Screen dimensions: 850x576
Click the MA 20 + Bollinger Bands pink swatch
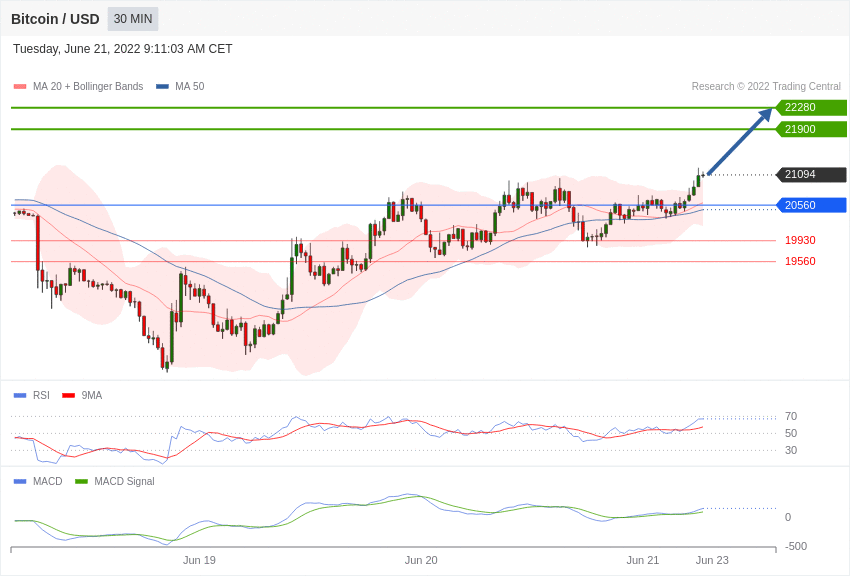point(20,87)
